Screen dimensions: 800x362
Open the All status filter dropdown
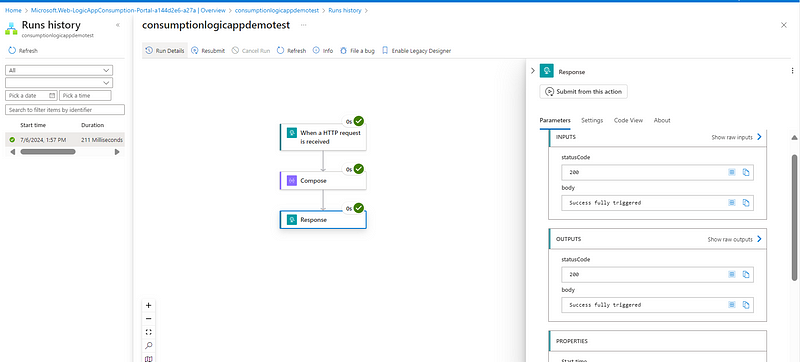pos(59,70)
